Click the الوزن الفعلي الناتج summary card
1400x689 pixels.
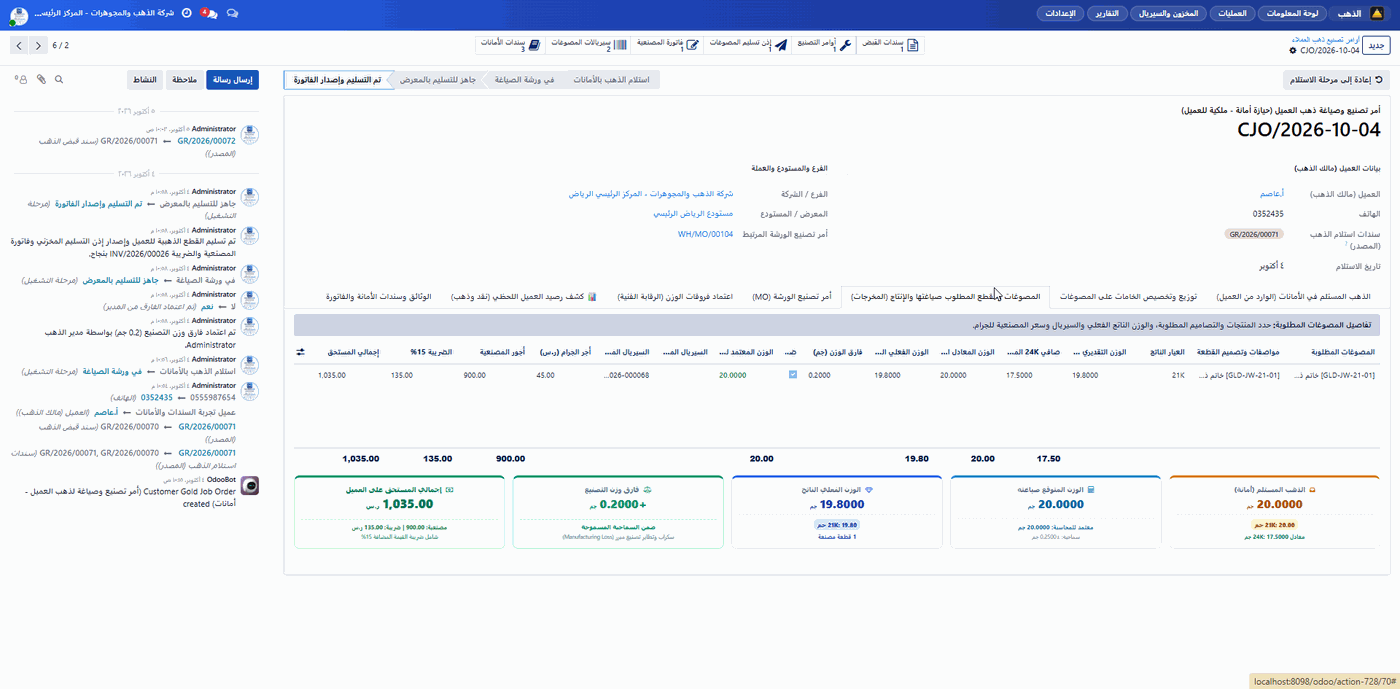(x=836, y=512)
